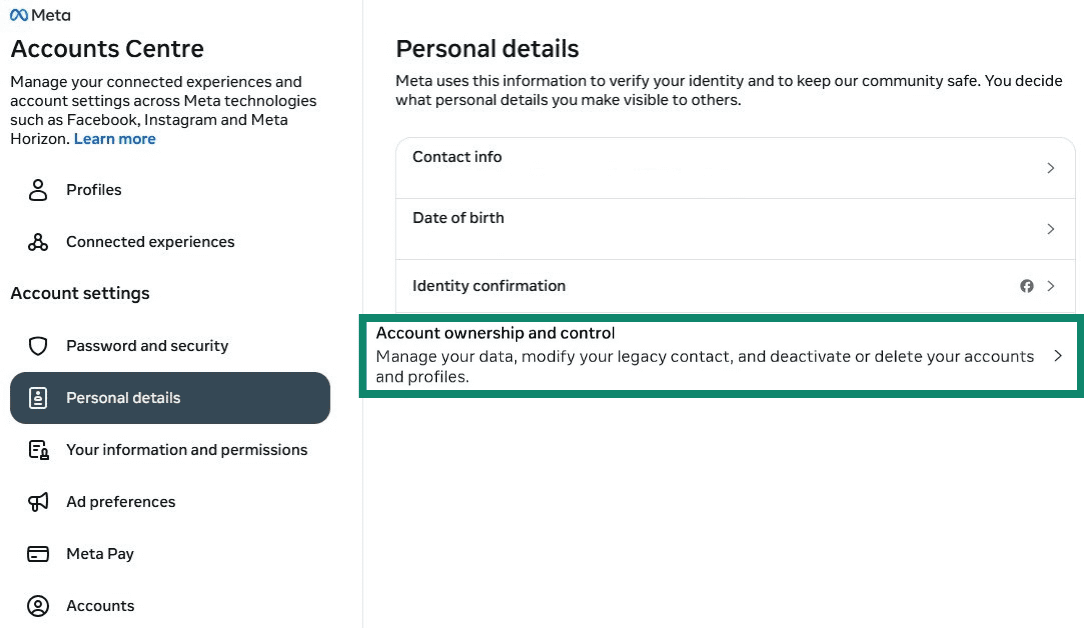Click the Connected experiences icon
The width and height of the screenshot is (1084, 628).
click(x=37, y=241)
